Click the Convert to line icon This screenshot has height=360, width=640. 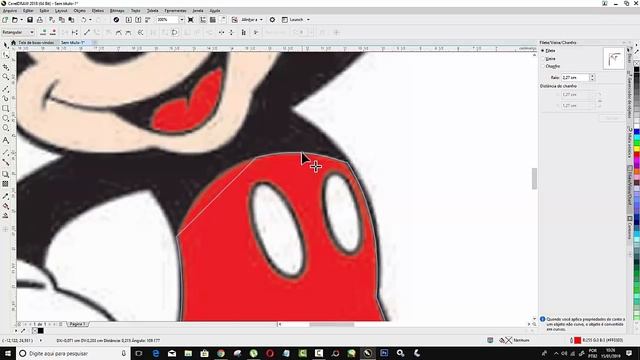87,32
